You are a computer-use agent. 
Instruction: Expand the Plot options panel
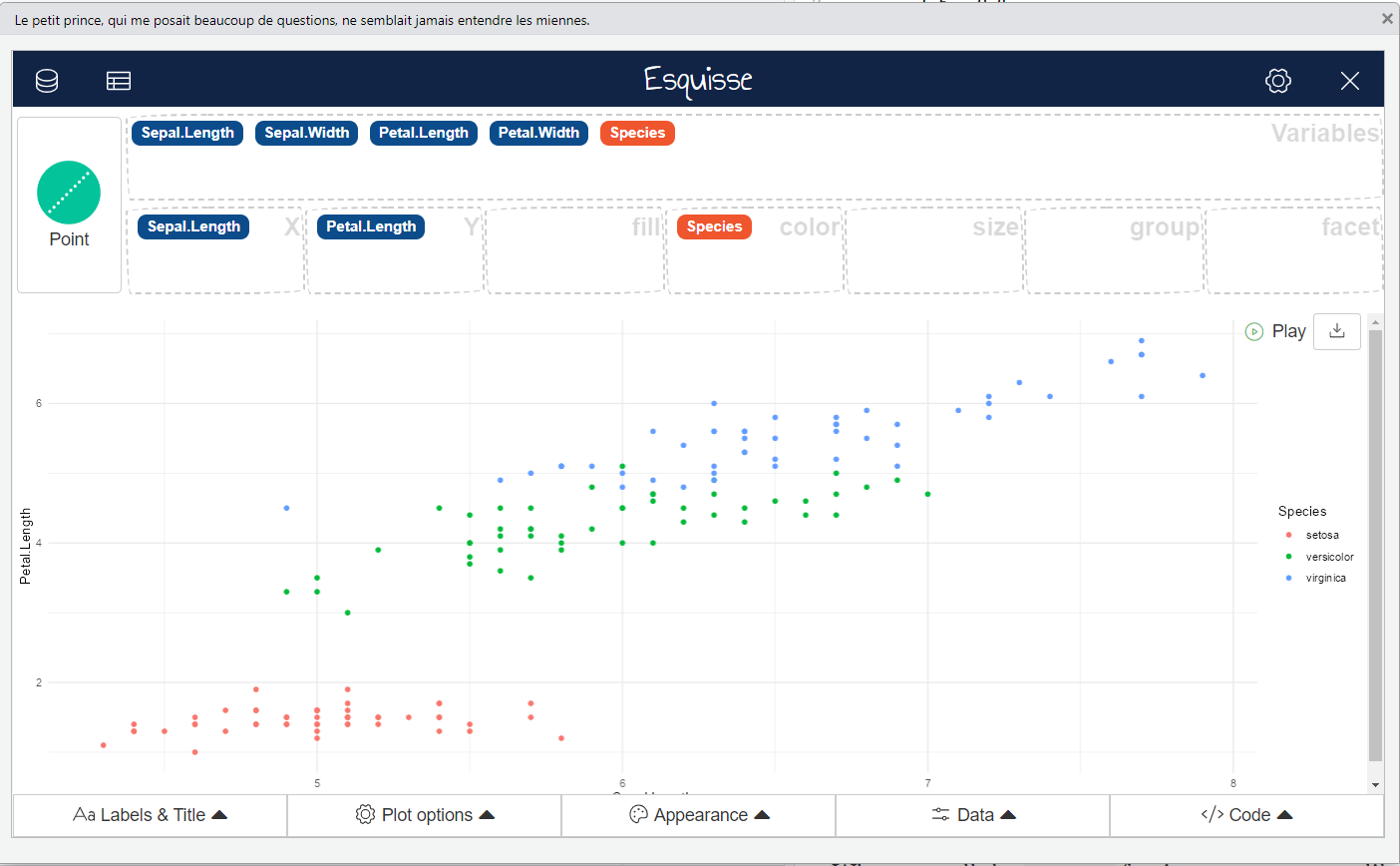point(425,815)
